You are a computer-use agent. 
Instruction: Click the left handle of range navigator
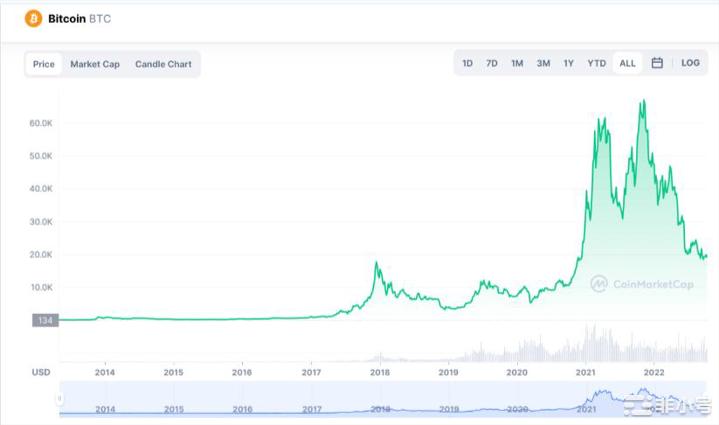(61, 400)
